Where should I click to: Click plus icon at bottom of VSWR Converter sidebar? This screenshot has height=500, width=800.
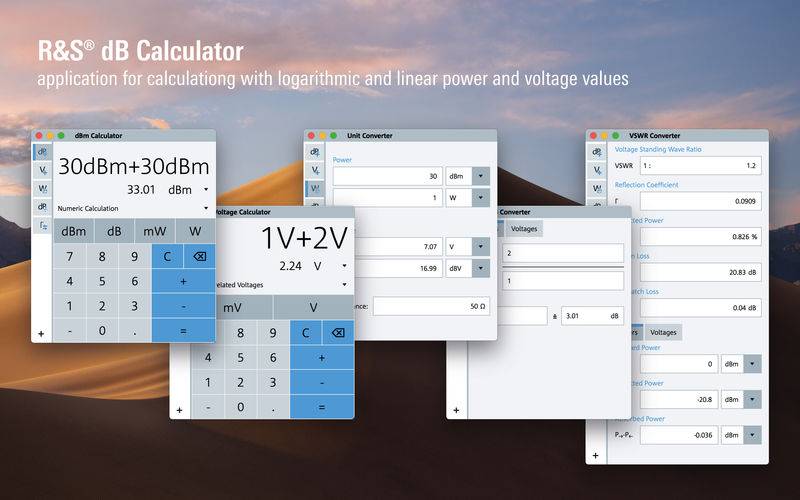(595, 455)
